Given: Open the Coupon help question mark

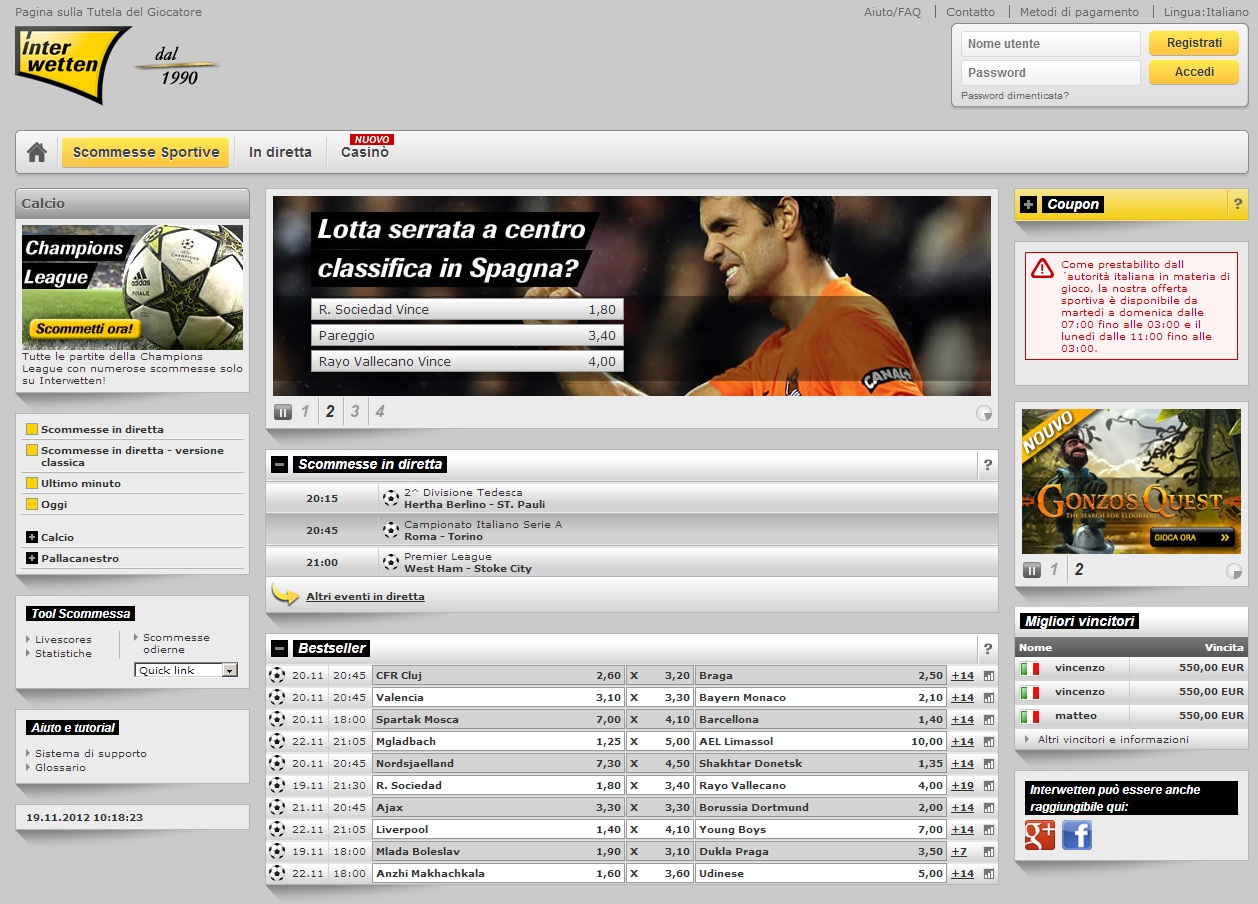Looking at the screenshot, I should 1238,204.
